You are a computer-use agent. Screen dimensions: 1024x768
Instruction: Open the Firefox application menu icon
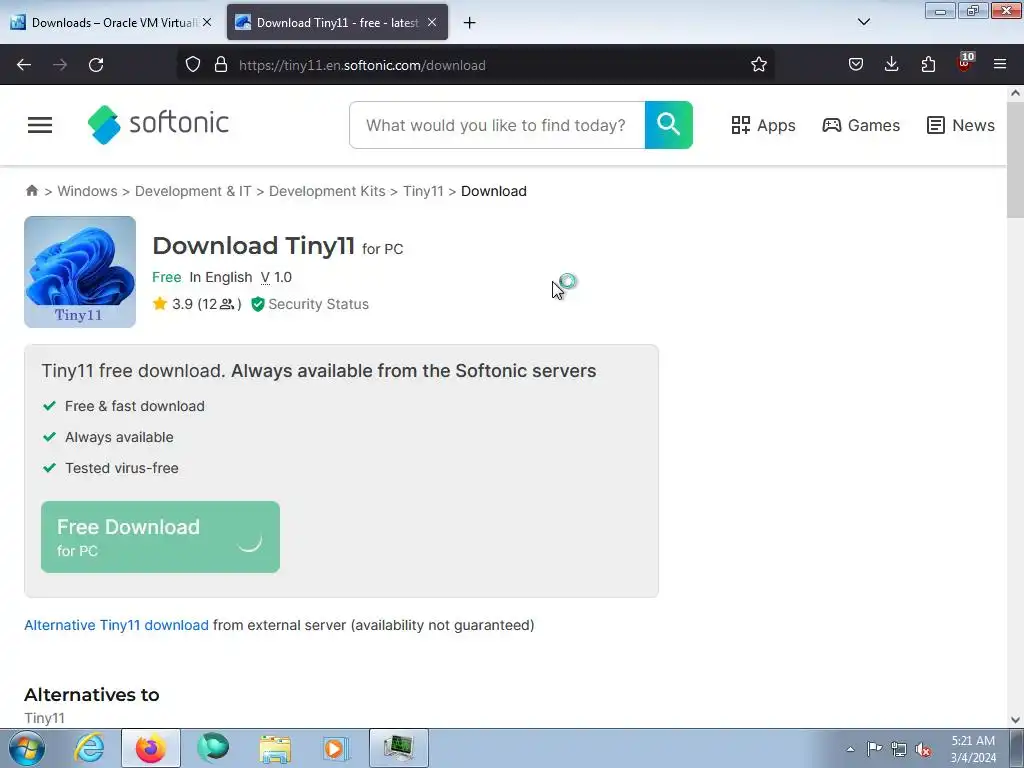coord(1000,65)
